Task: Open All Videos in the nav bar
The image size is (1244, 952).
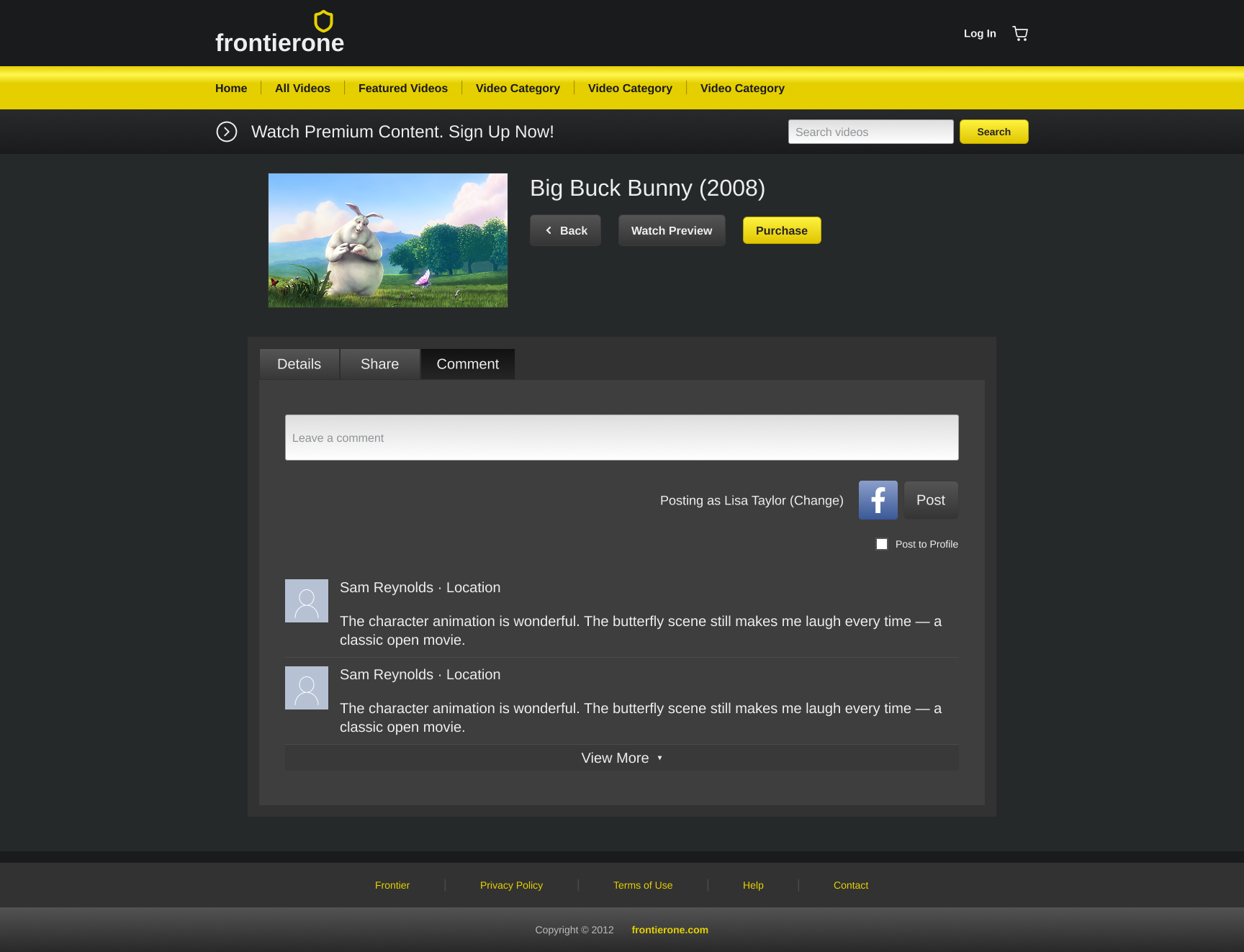Action: pyautogui.click(x=302, y=88)
